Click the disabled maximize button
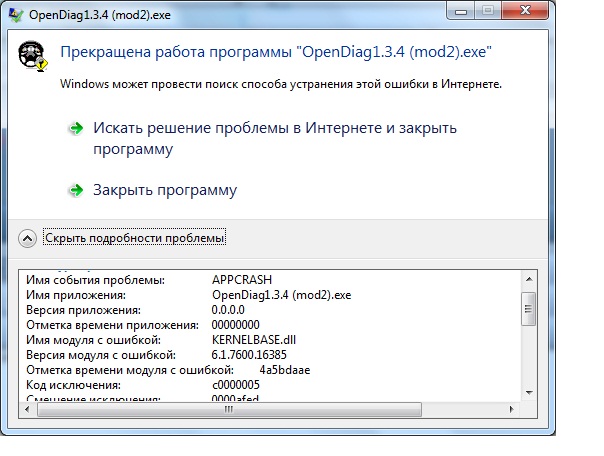Viewport: 604px width, 456px height. tap(488, 11)
